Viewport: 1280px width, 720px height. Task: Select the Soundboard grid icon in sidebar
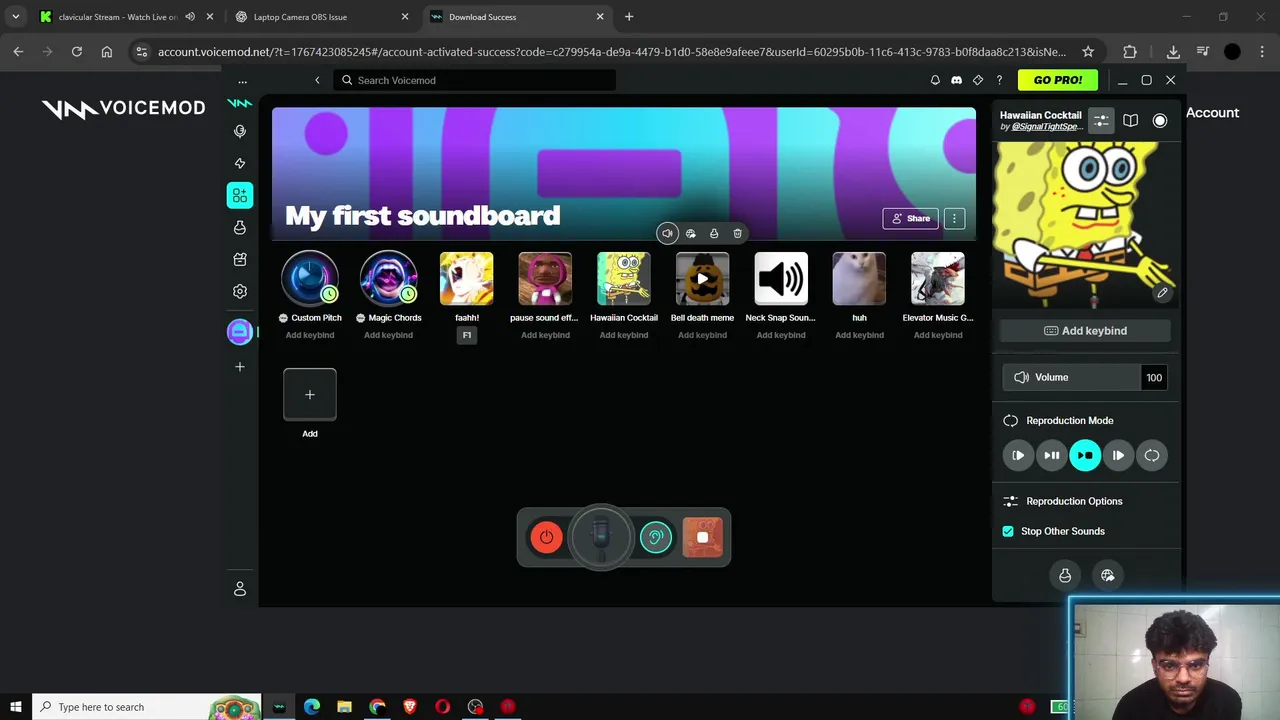click(x=240, y=195)
